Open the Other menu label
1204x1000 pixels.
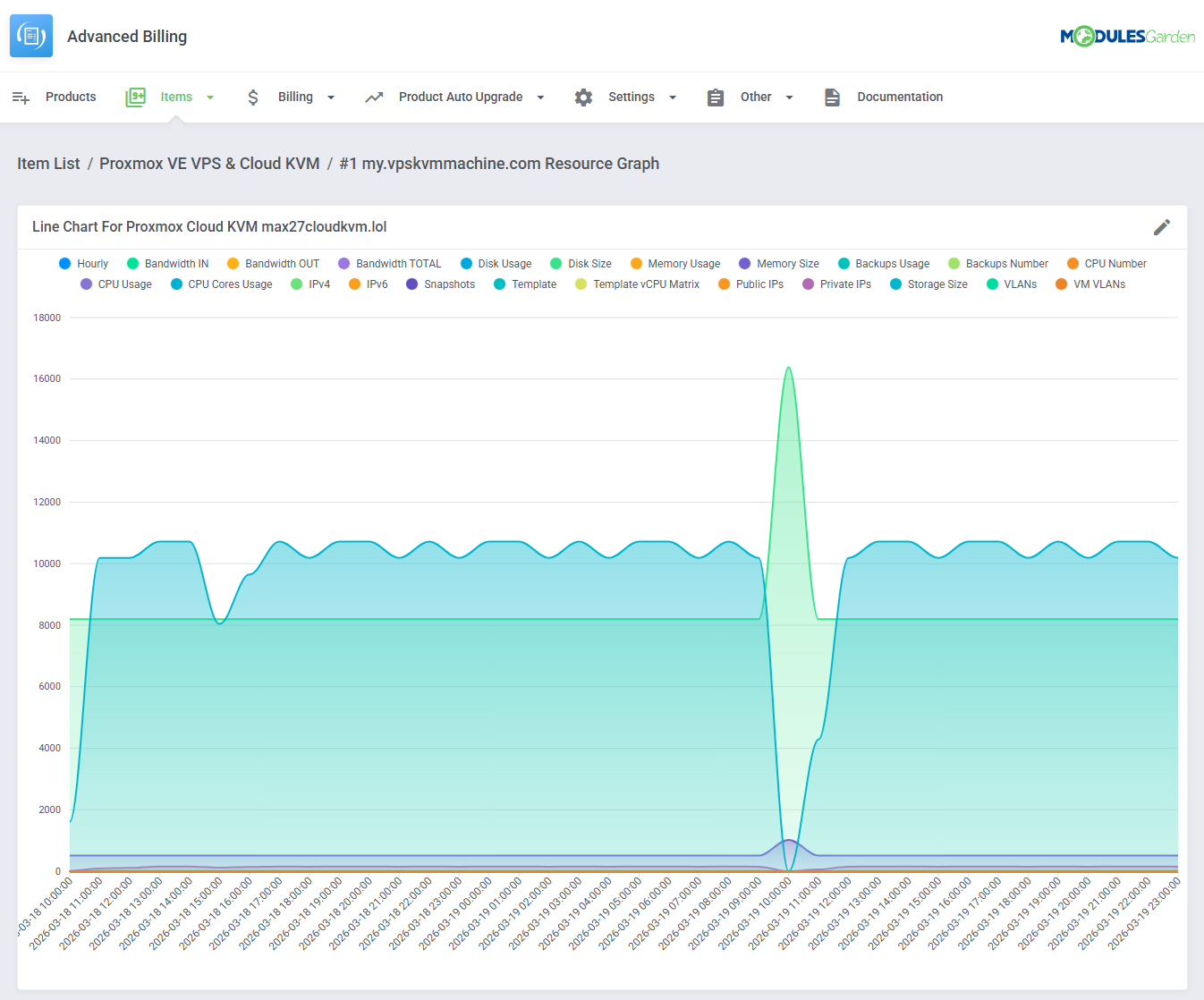point(756,97)
